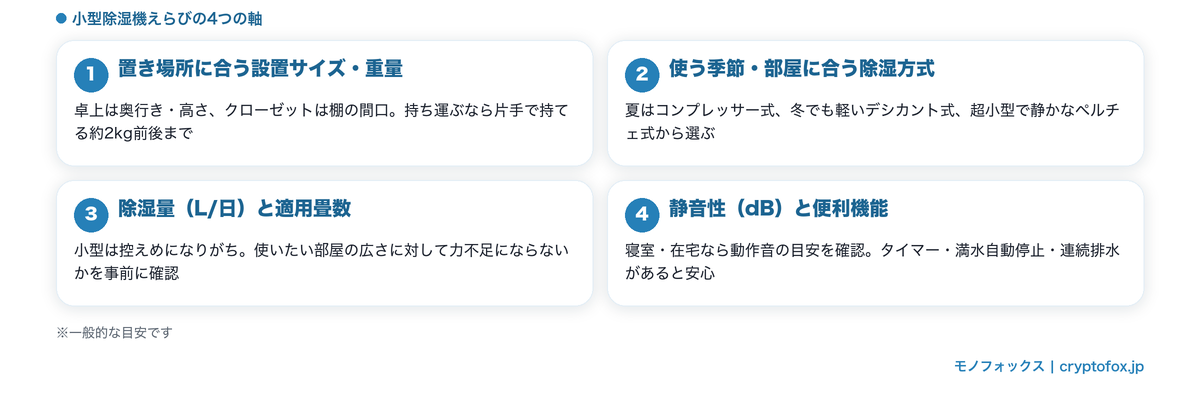The width and height of the screenshot is (1200, 396).
Task: Click the card 3 description about 小型は控えめ
Action: (322, 261)
